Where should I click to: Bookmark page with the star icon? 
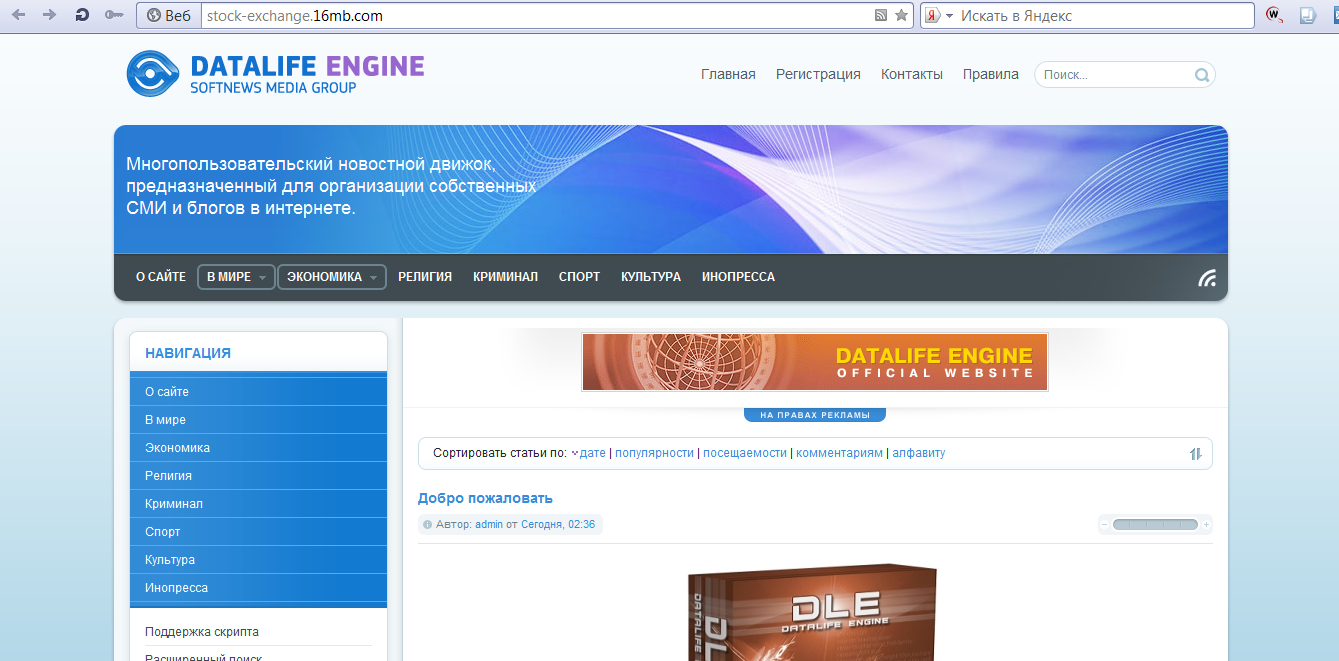[x=901, y=15]
